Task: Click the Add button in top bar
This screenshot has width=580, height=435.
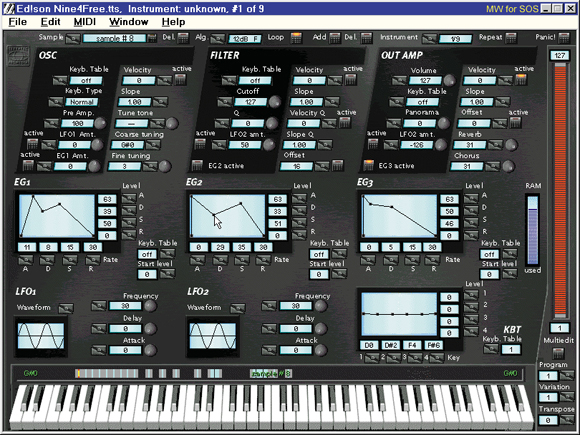Action: [x=334, y=37]
